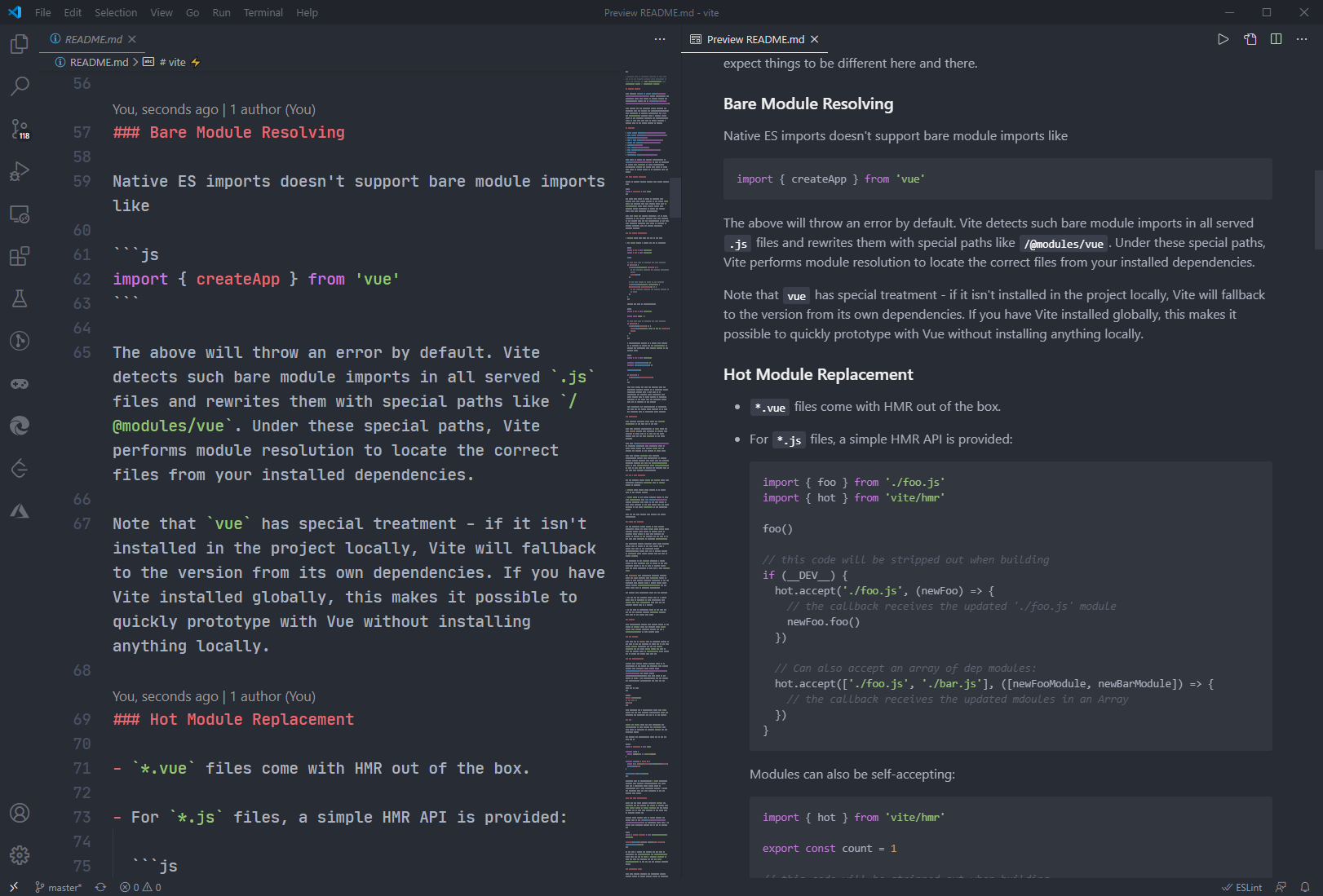Click the remote window indicator in status bar
Viewport: 1323px width, 896px height.
pos(14,887)
